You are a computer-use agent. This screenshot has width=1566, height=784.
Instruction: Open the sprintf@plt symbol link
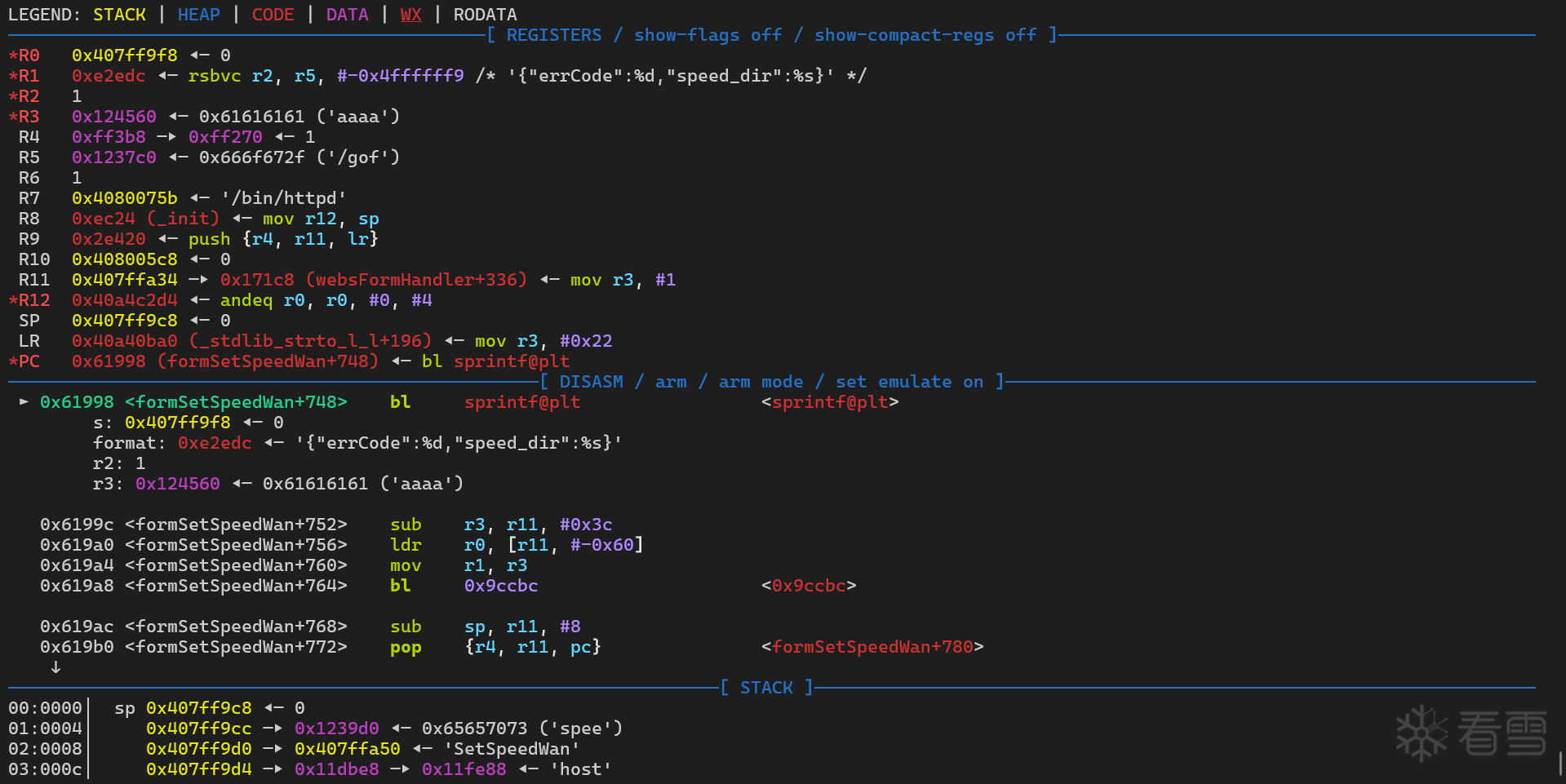coord(829,401)
